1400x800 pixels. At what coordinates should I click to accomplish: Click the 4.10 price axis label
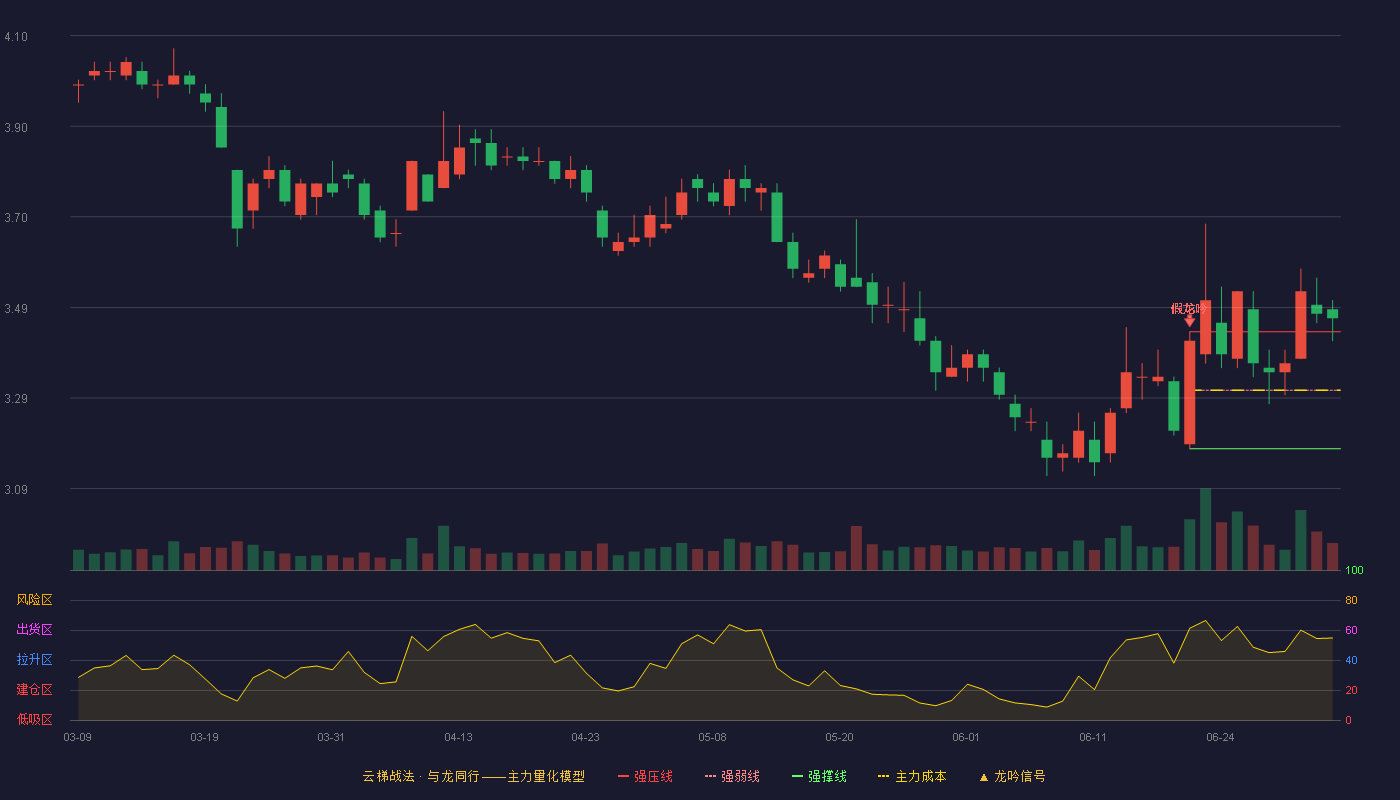[x=16, y=37]
